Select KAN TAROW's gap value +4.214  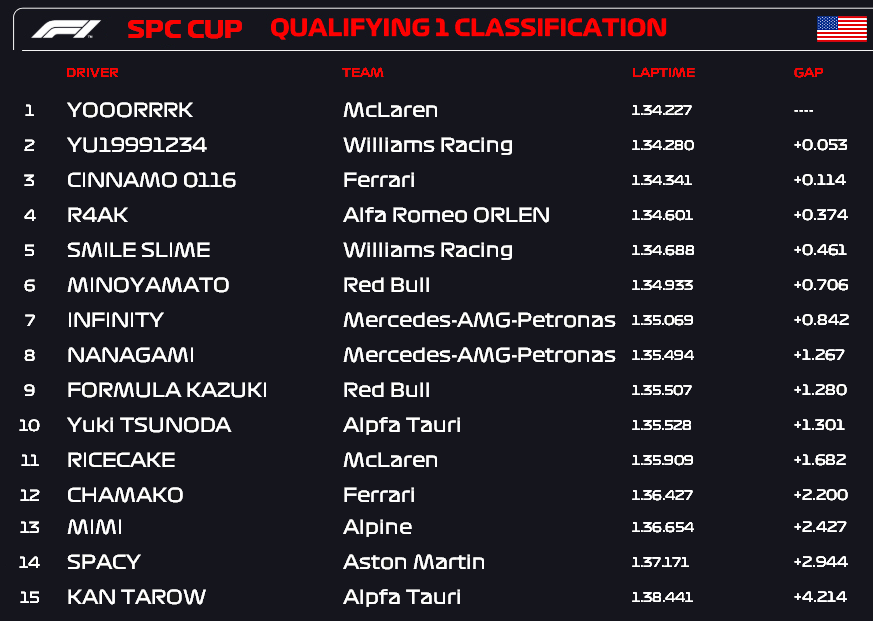click(820, 596)
